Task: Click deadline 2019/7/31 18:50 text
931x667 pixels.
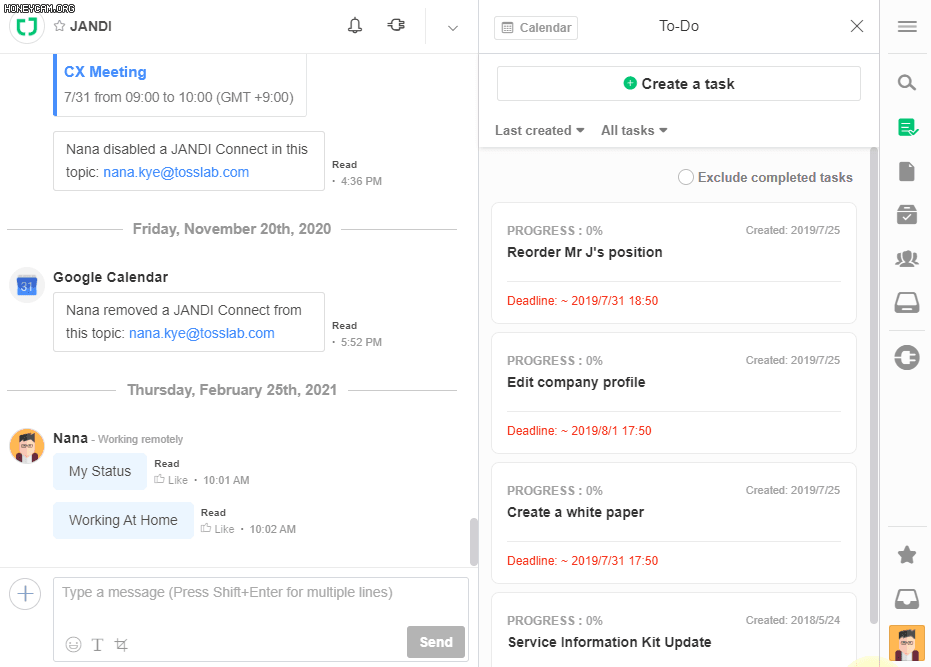Action: click(582, 301)
